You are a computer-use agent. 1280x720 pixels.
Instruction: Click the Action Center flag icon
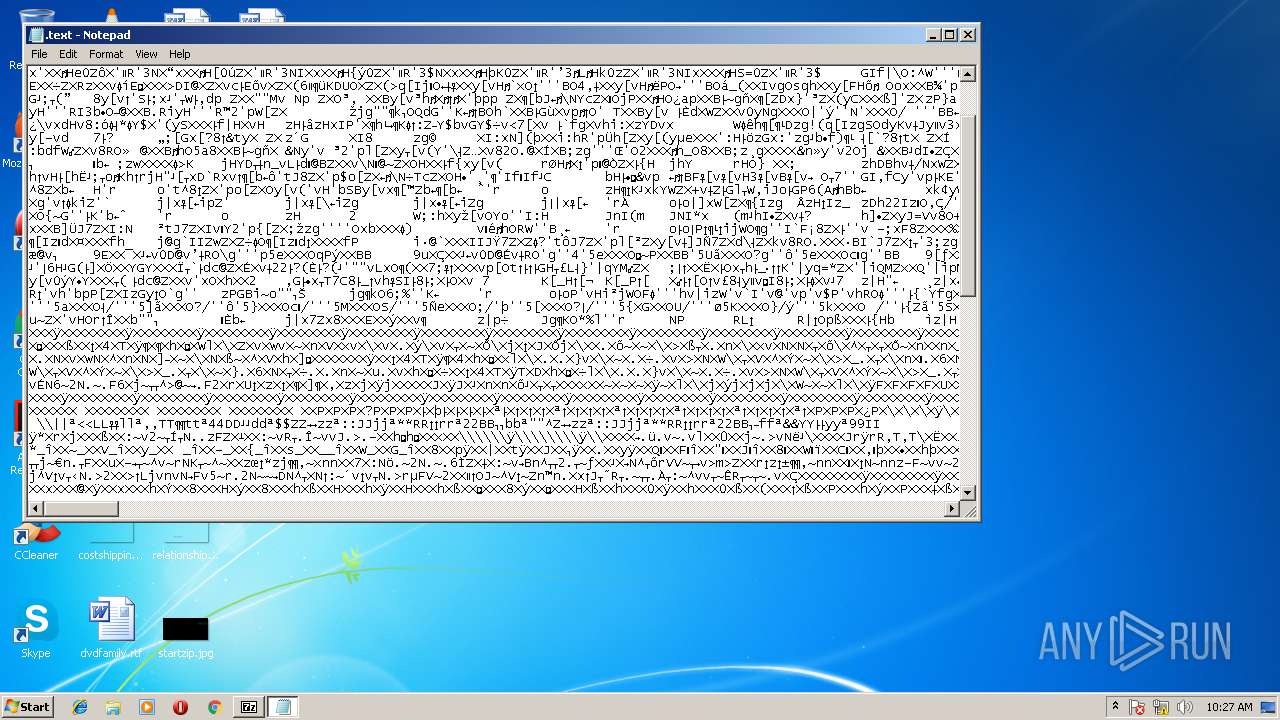coord(1137,707)
